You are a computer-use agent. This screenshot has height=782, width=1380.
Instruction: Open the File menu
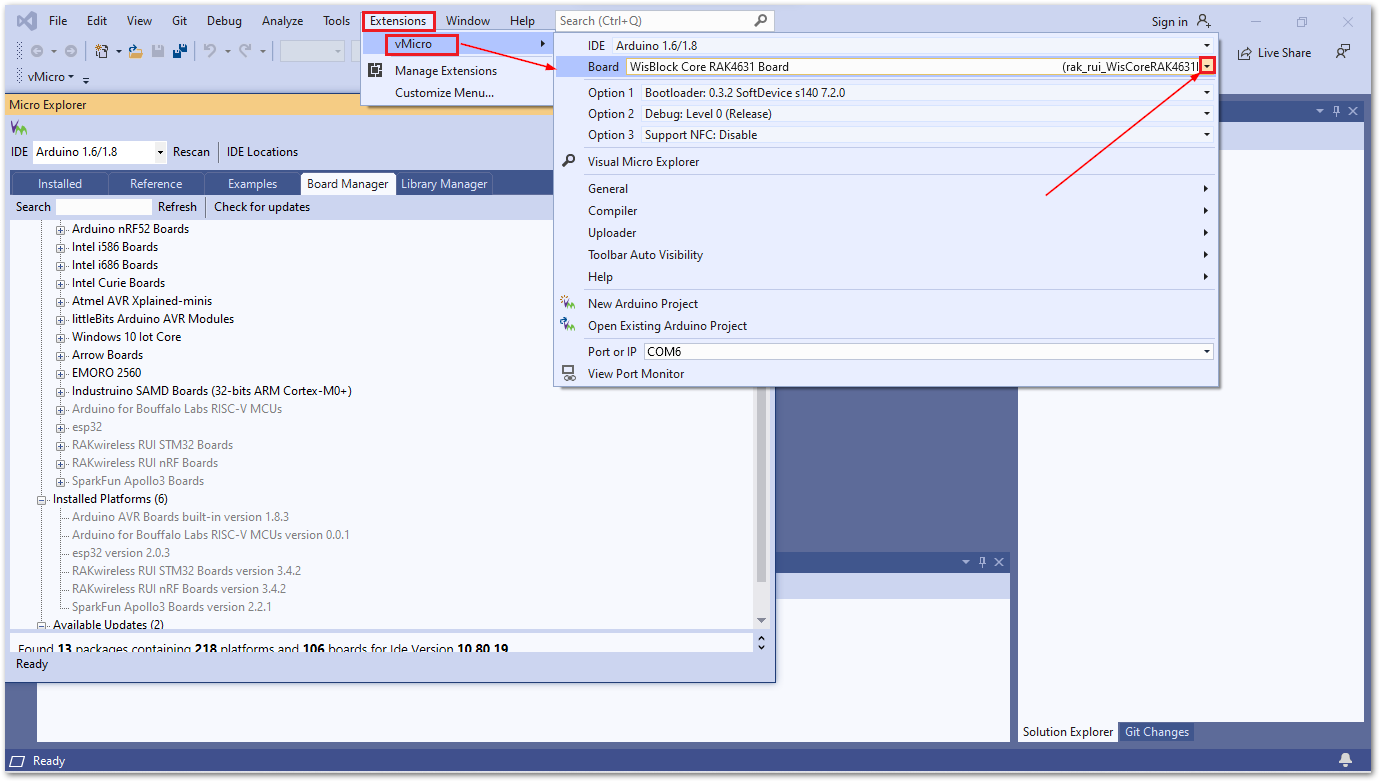point(58,21)
